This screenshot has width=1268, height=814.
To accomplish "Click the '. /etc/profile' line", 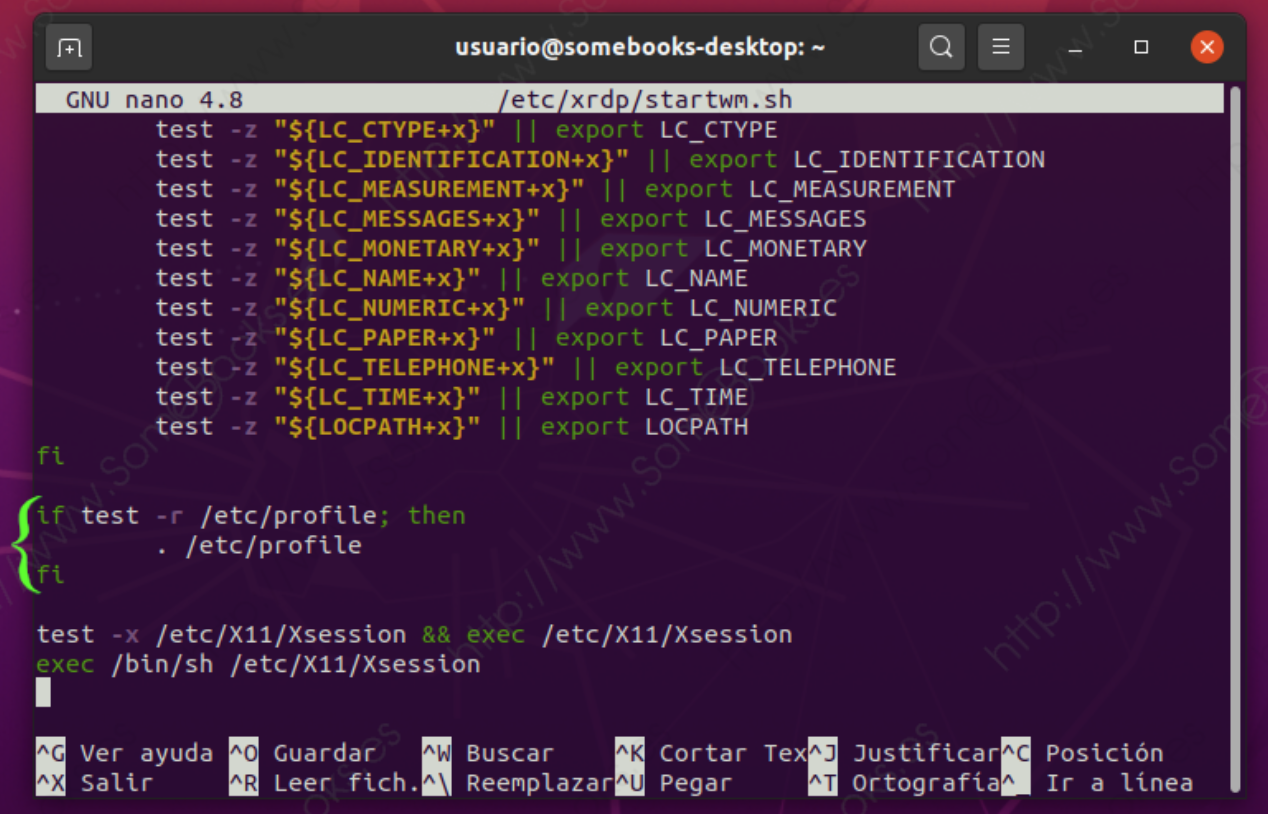I will point(258,545).
